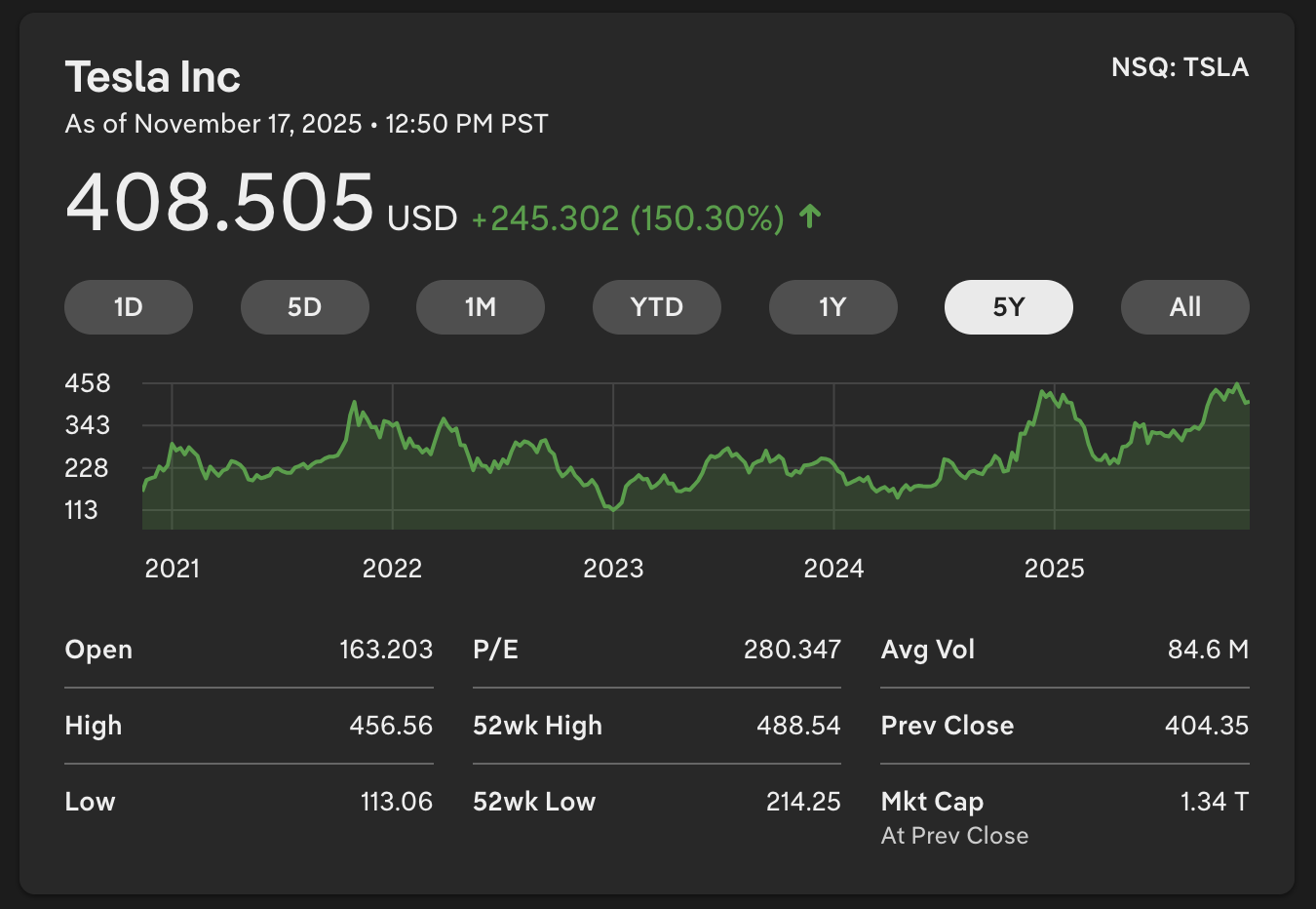Click the green up arrow icon
Screen dimensions: 1316x909
point(810,217)
